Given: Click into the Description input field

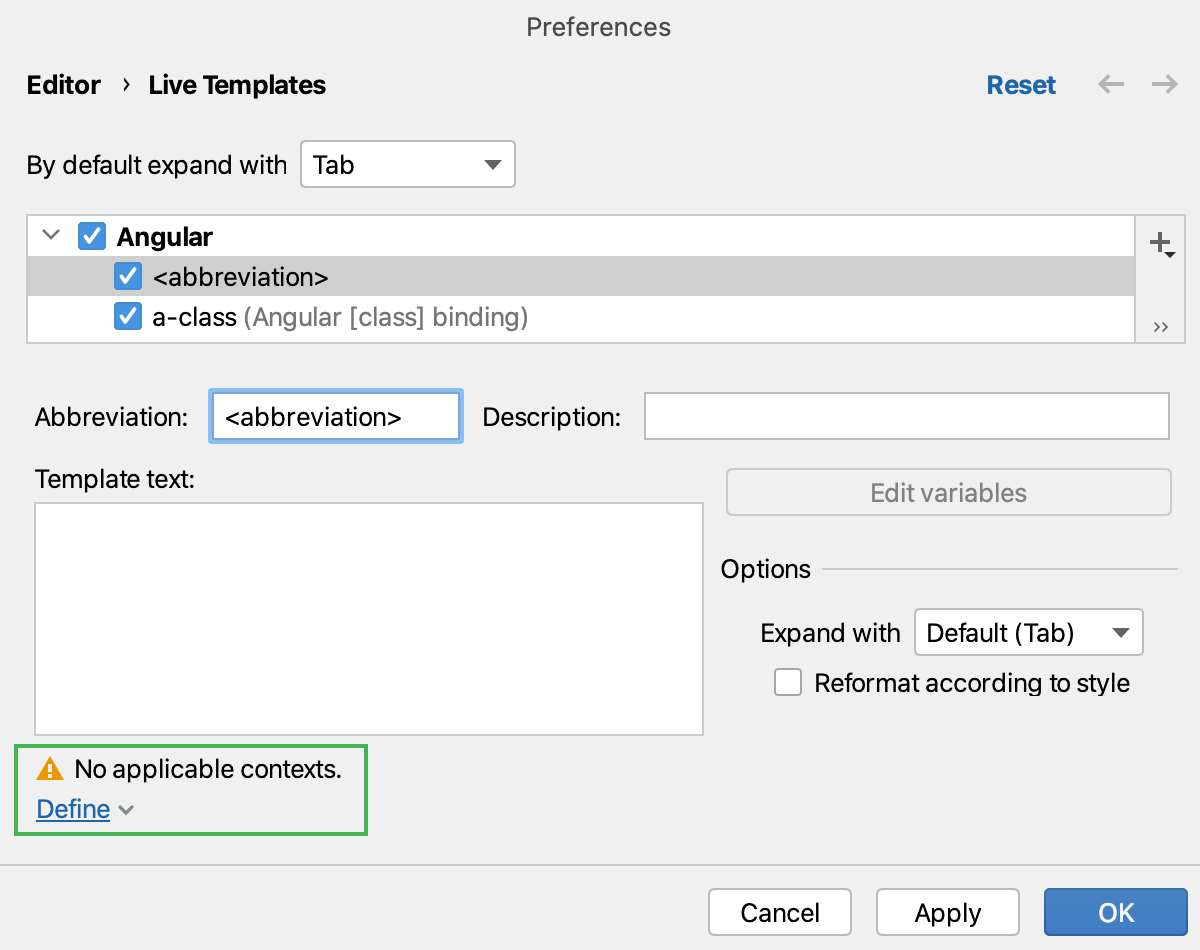Looking at the screenshot, I should point(906,417).
